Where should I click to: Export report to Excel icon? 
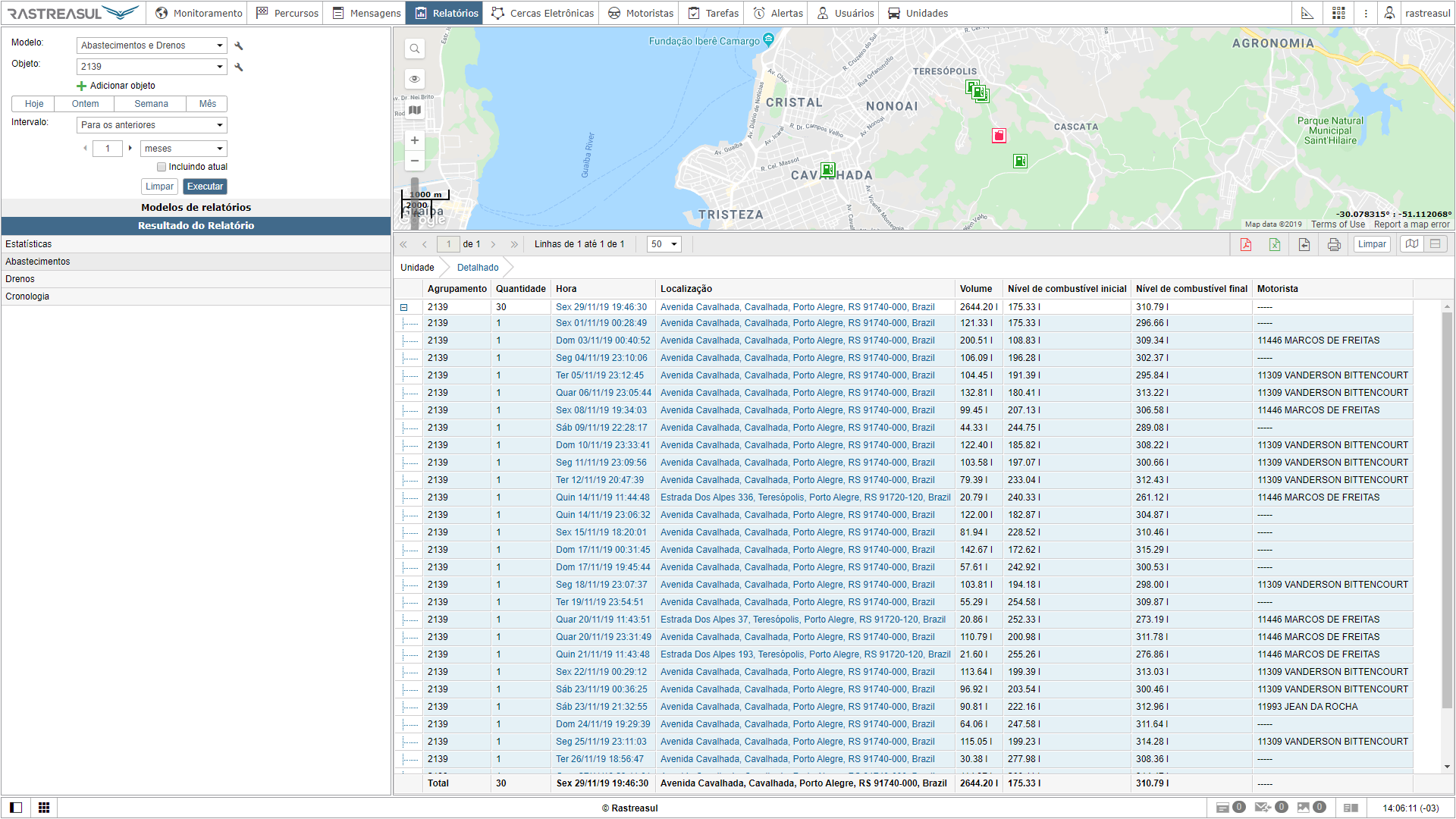1275,244
